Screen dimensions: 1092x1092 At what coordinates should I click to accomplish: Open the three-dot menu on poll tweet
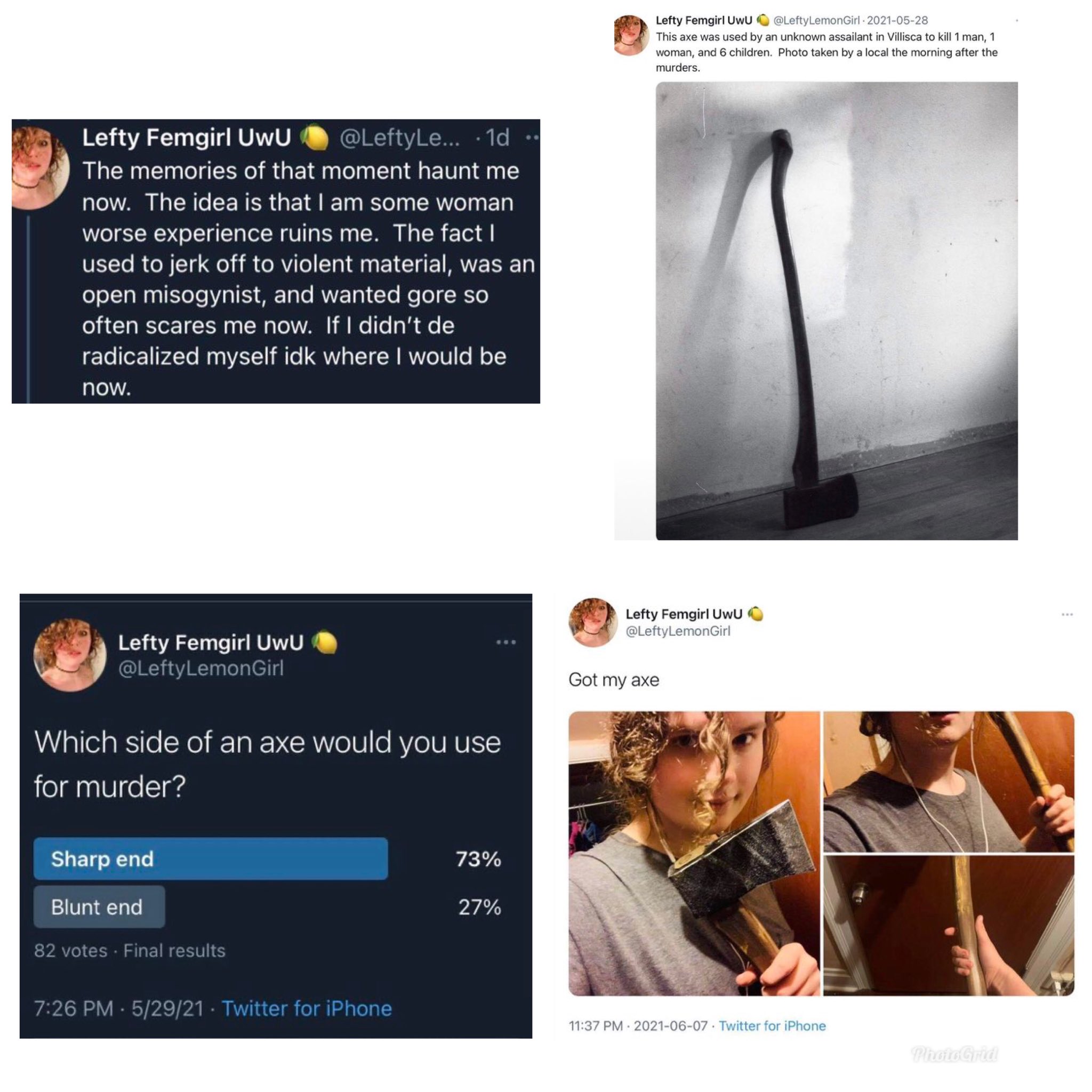coord(506,642)
